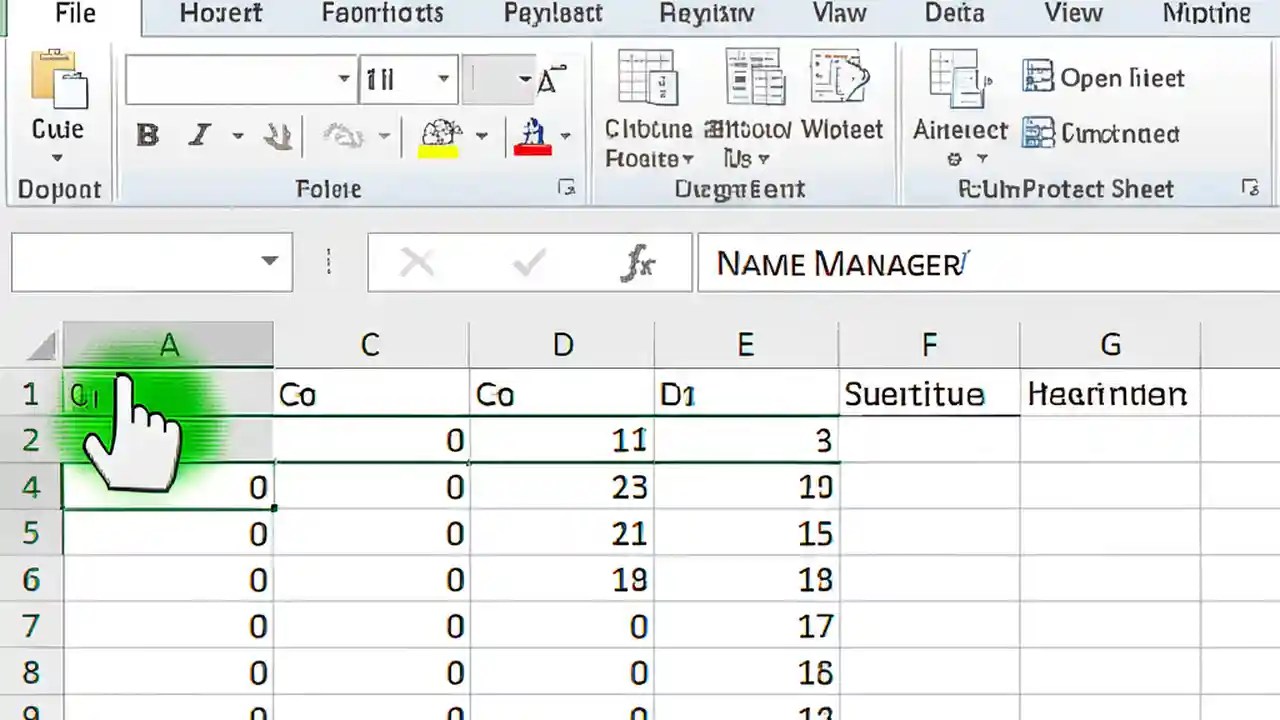This screenshot has width=1280, height=720.
Task: Open the font size dropdown
Action: click(443, 79)
